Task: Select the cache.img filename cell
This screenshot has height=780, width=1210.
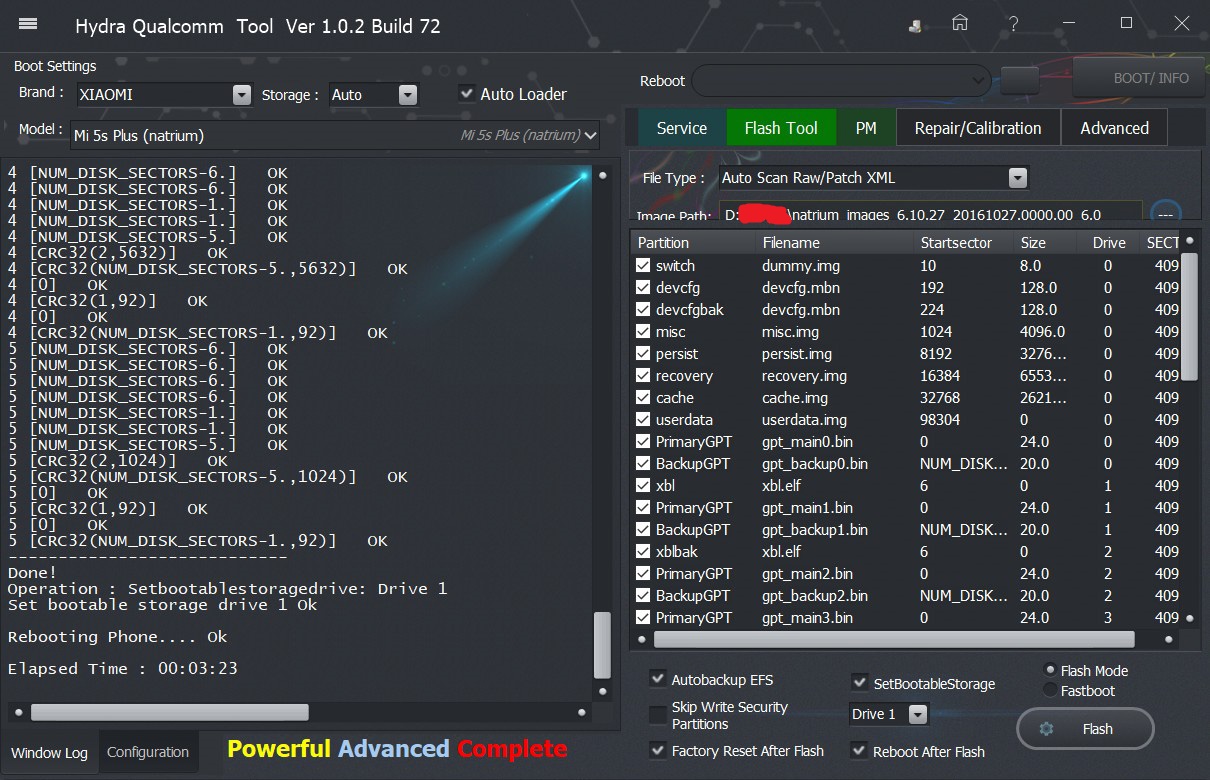Action: point(795,397)
